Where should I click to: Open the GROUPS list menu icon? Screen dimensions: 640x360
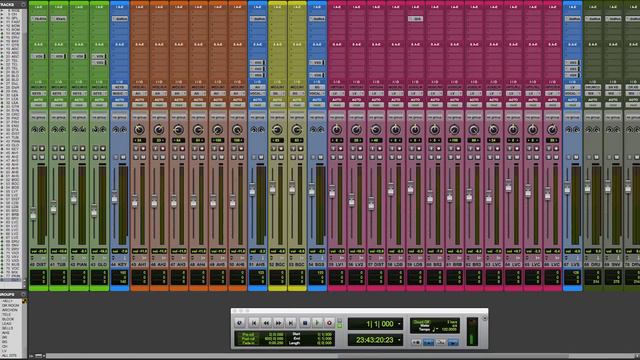point(23,294)
